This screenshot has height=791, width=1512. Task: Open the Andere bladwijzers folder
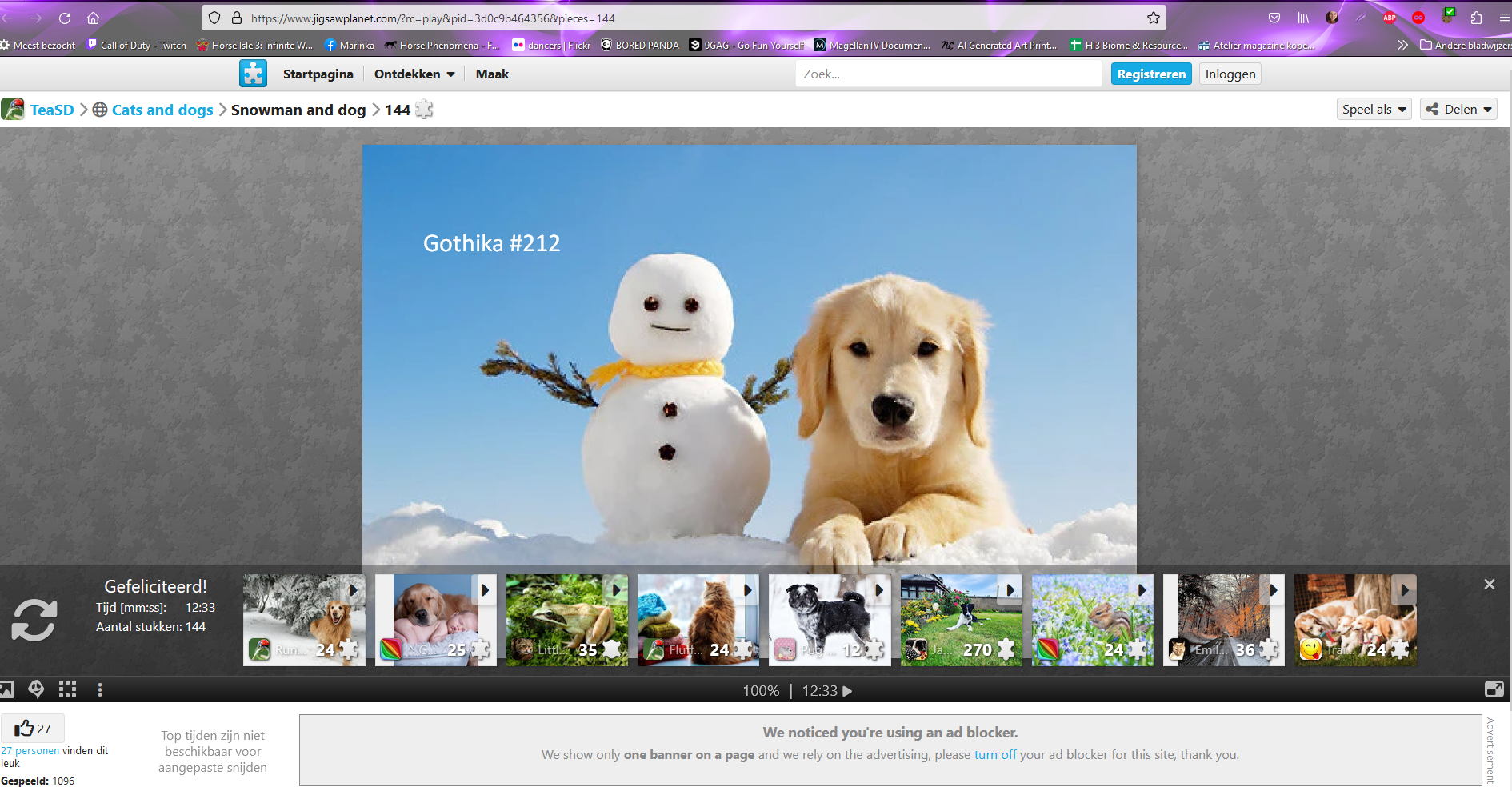coord(1466,45)
